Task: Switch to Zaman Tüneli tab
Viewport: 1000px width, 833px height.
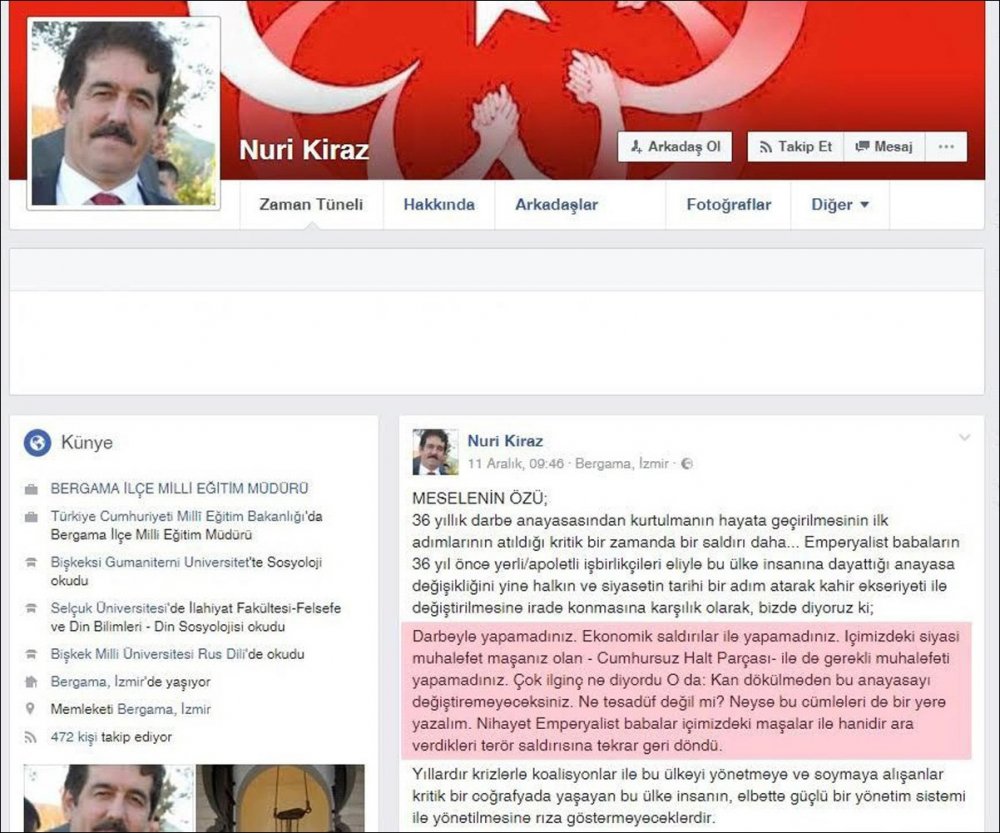Action: (311, 205)
